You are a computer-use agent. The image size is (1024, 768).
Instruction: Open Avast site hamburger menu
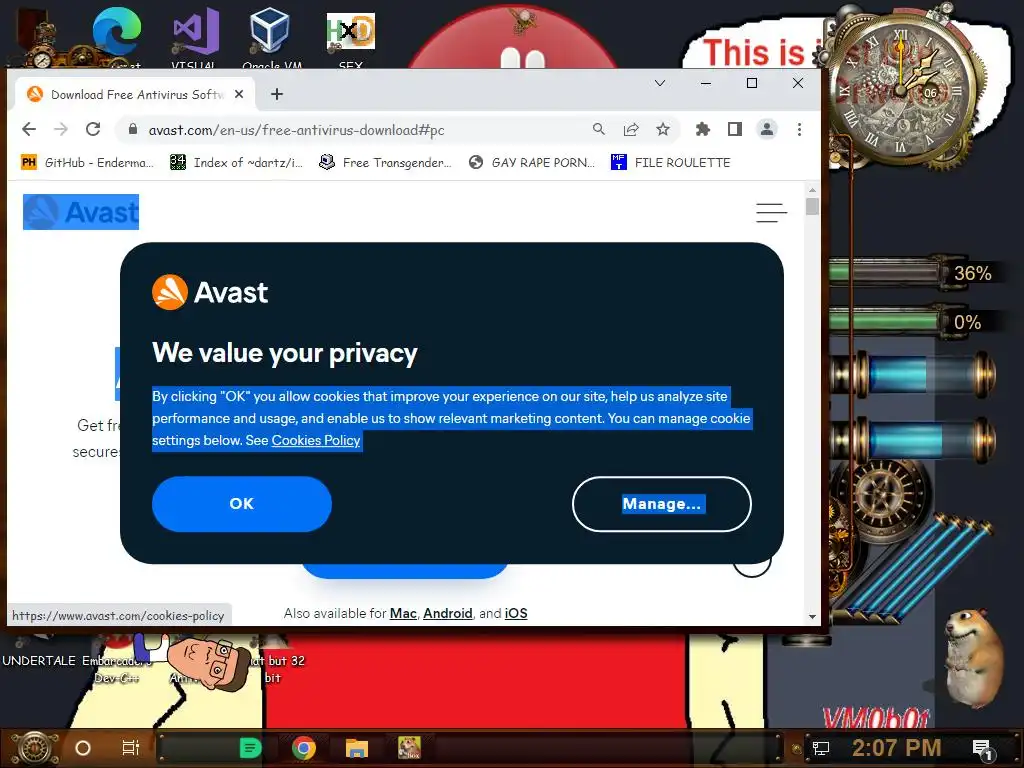pyautogui.click(x=771, y=212)
